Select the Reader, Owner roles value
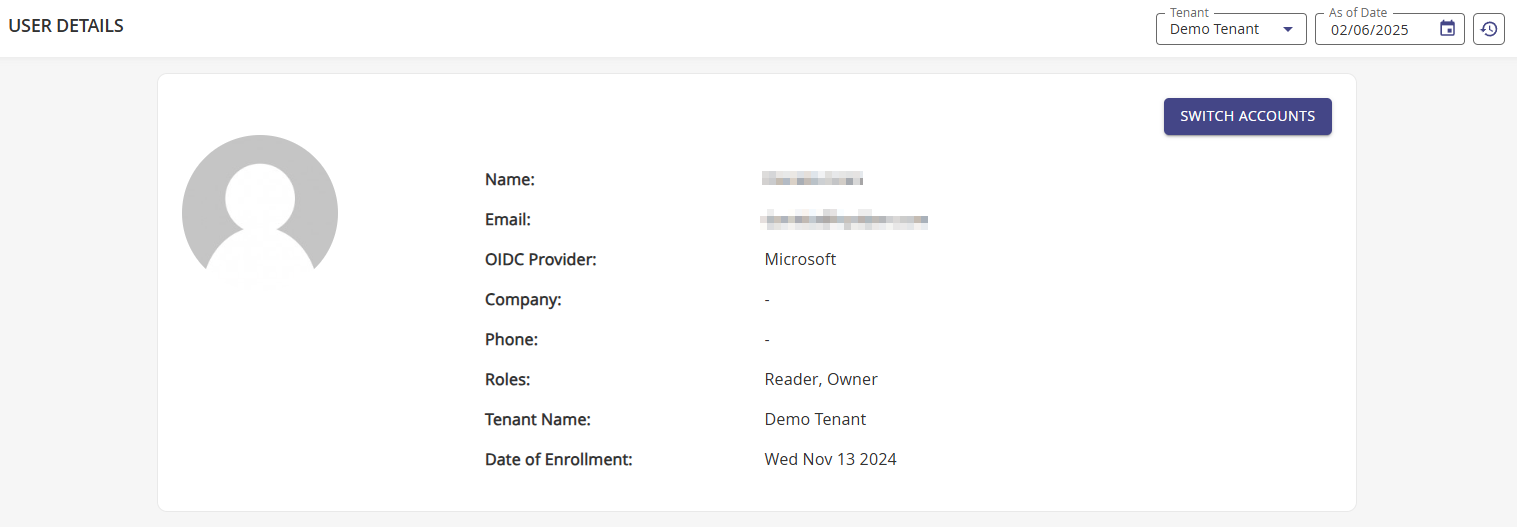The image size is (1517, 527). (821, 380)
